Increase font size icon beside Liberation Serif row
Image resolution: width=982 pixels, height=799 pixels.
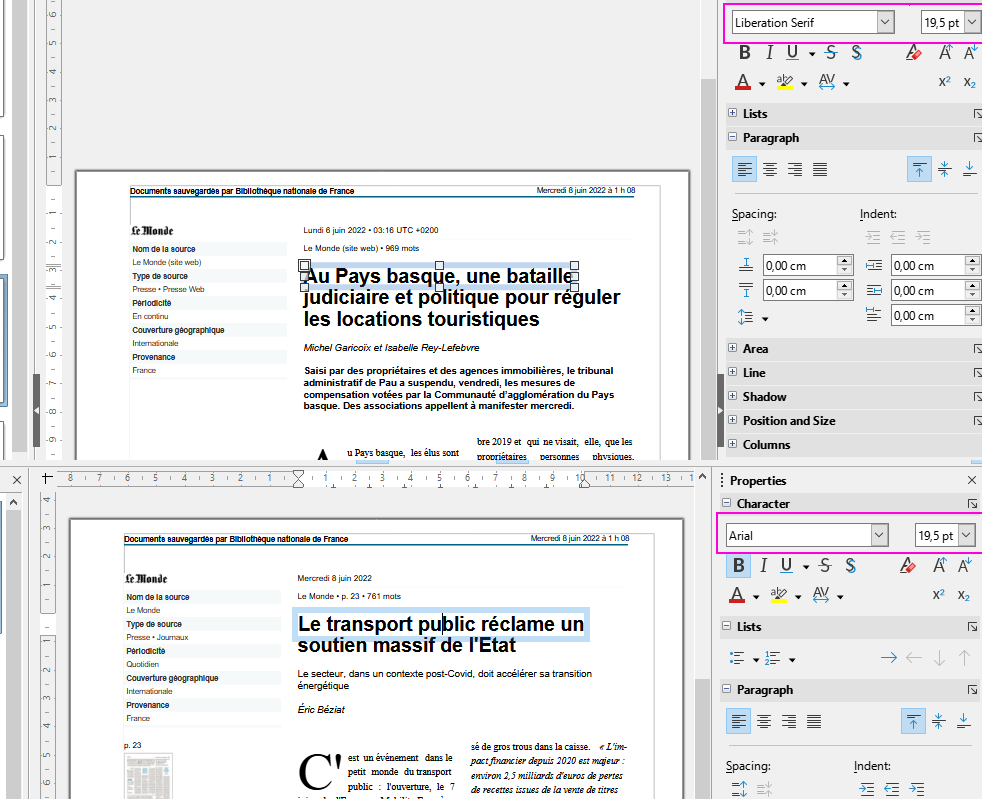coord(943,53)
